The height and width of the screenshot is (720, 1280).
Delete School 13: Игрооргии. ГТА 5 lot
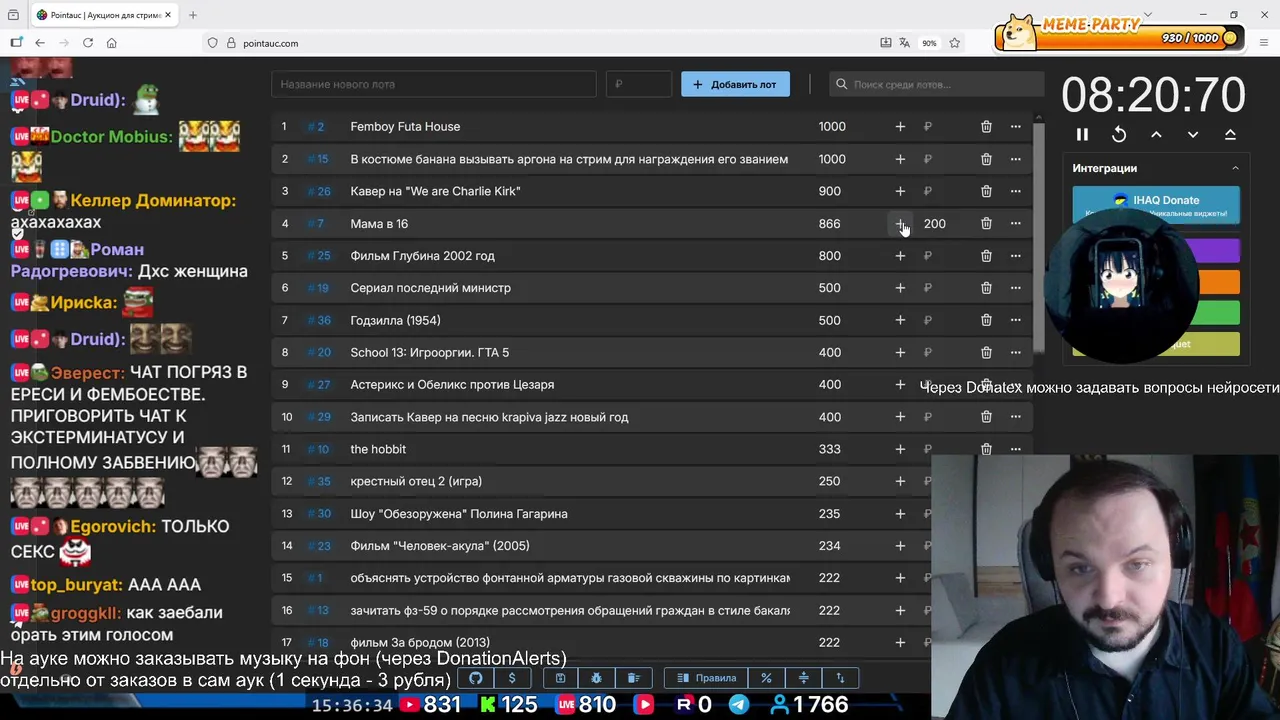point(986,353)
